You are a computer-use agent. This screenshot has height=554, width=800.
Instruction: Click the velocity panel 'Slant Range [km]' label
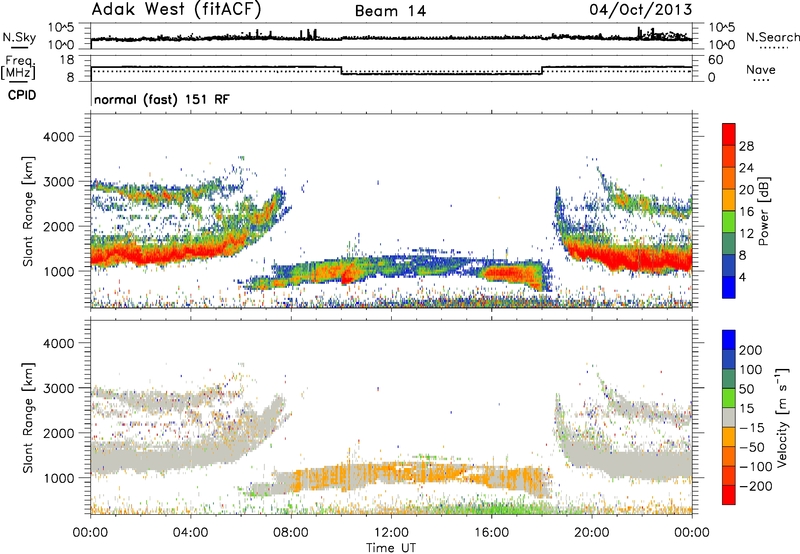[x=28, y=418]
